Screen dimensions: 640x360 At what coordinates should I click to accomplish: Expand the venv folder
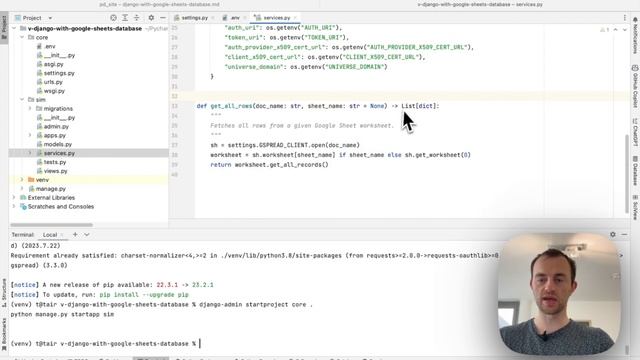pos(22,180)
